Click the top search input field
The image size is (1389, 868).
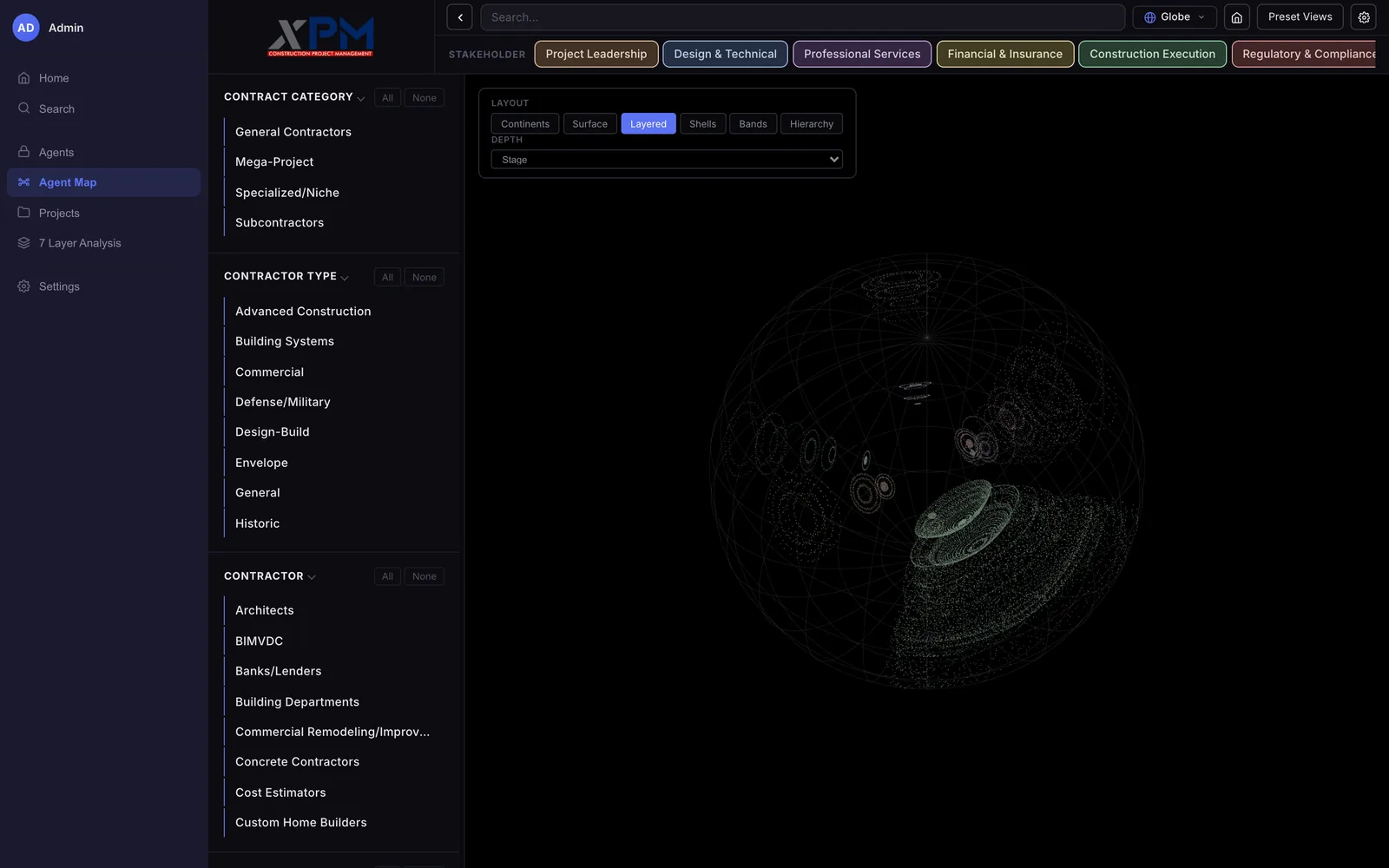pyautogui.click(x=802, y=17)
